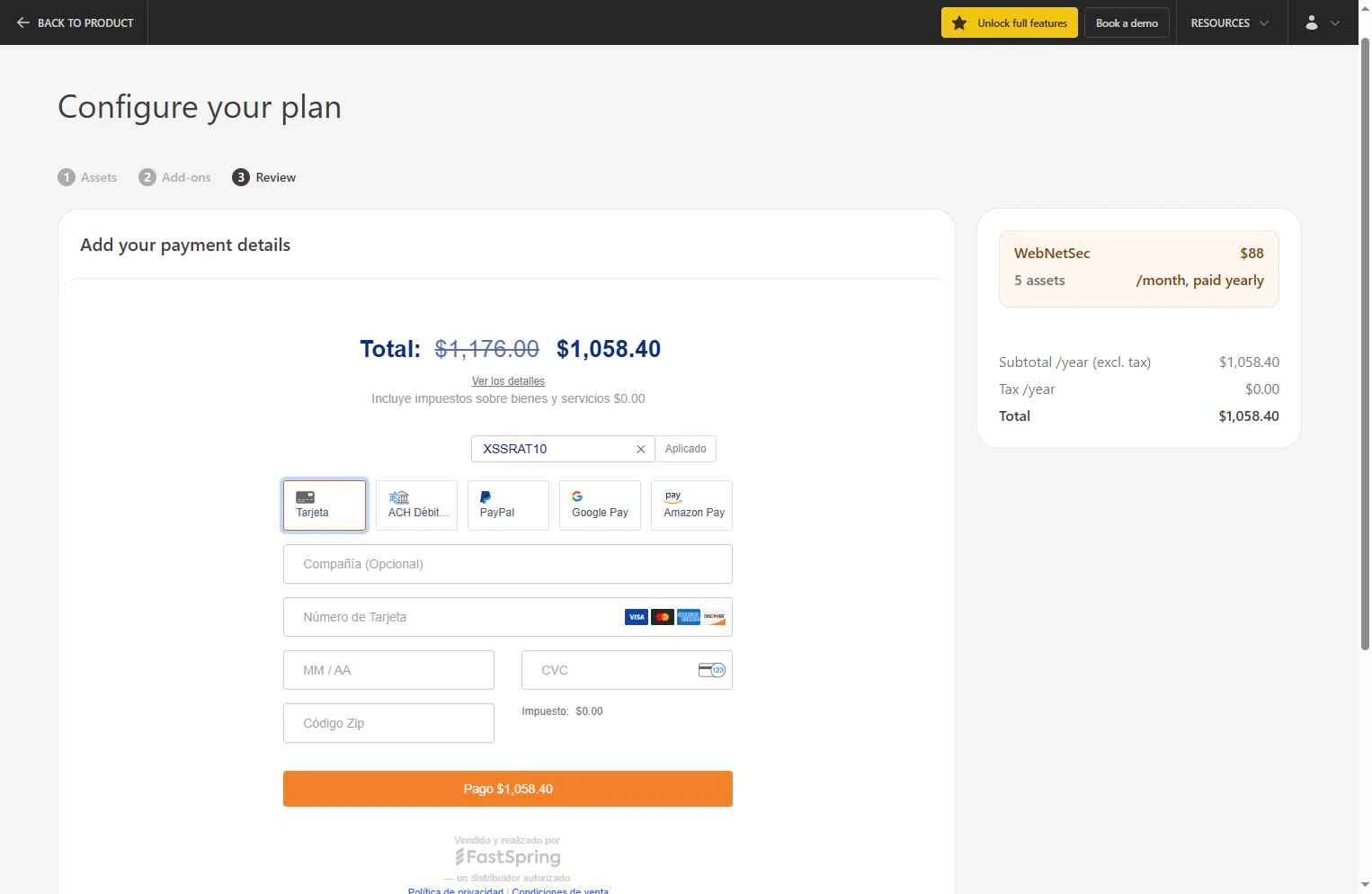Click the Discover card icon
This screenshot has height=894, width=1372.
click(715, 617)
